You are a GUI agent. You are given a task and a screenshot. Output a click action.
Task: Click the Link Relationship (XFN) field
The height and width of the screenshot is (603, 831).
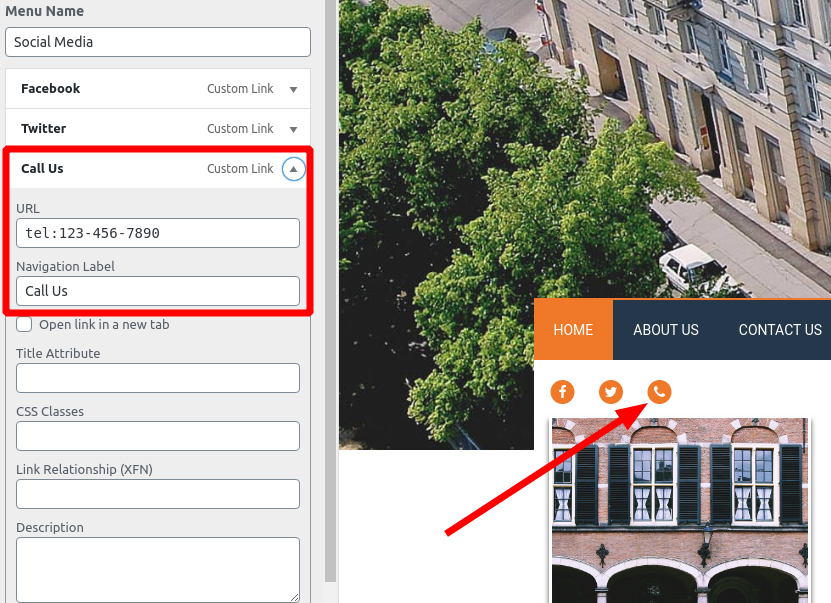pyautogui.click(x=158, y=494)
